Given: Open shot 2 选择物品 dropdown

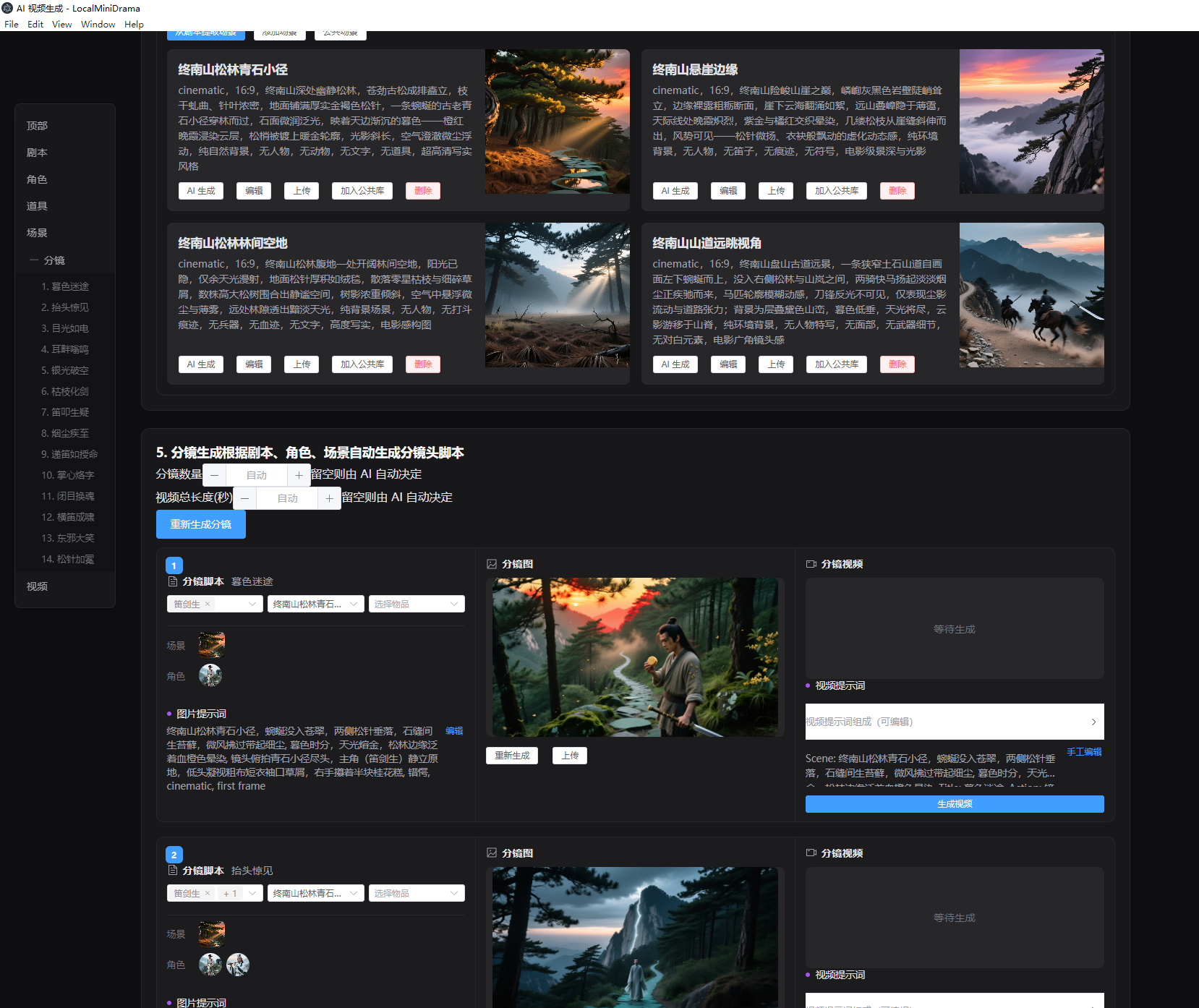Looking at the screenshot, I should (x=417, y=893).
